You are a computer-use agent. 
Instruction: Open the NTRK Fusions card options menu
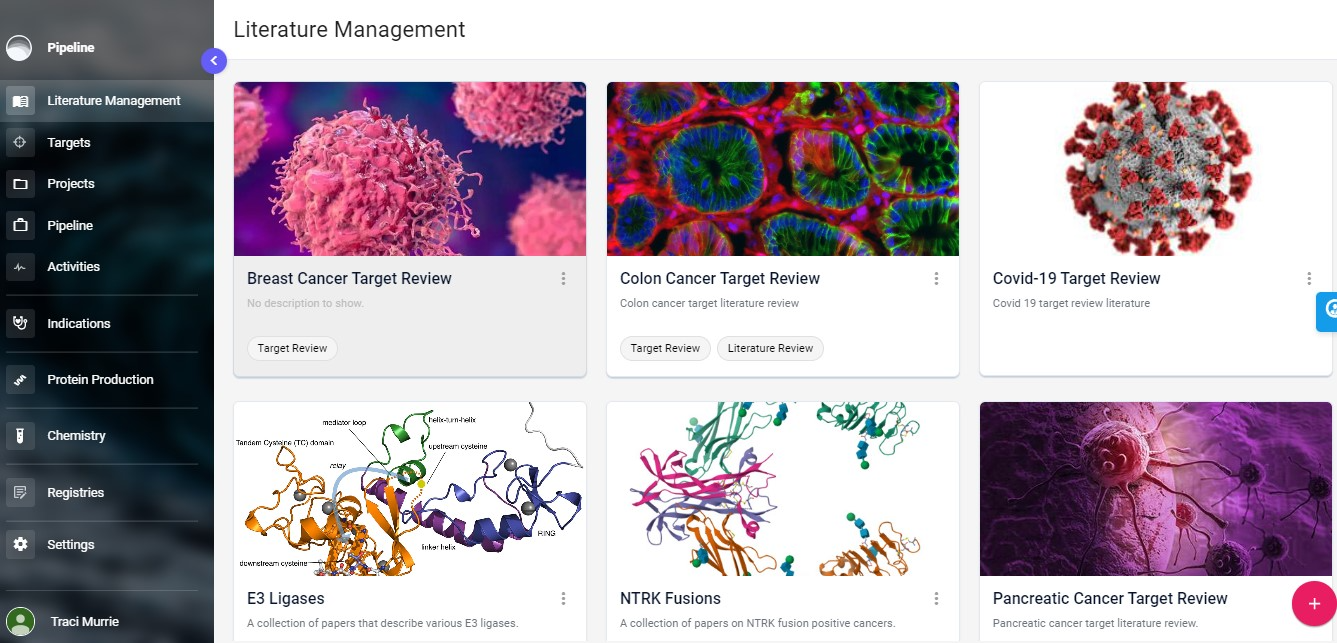(936, 597)
